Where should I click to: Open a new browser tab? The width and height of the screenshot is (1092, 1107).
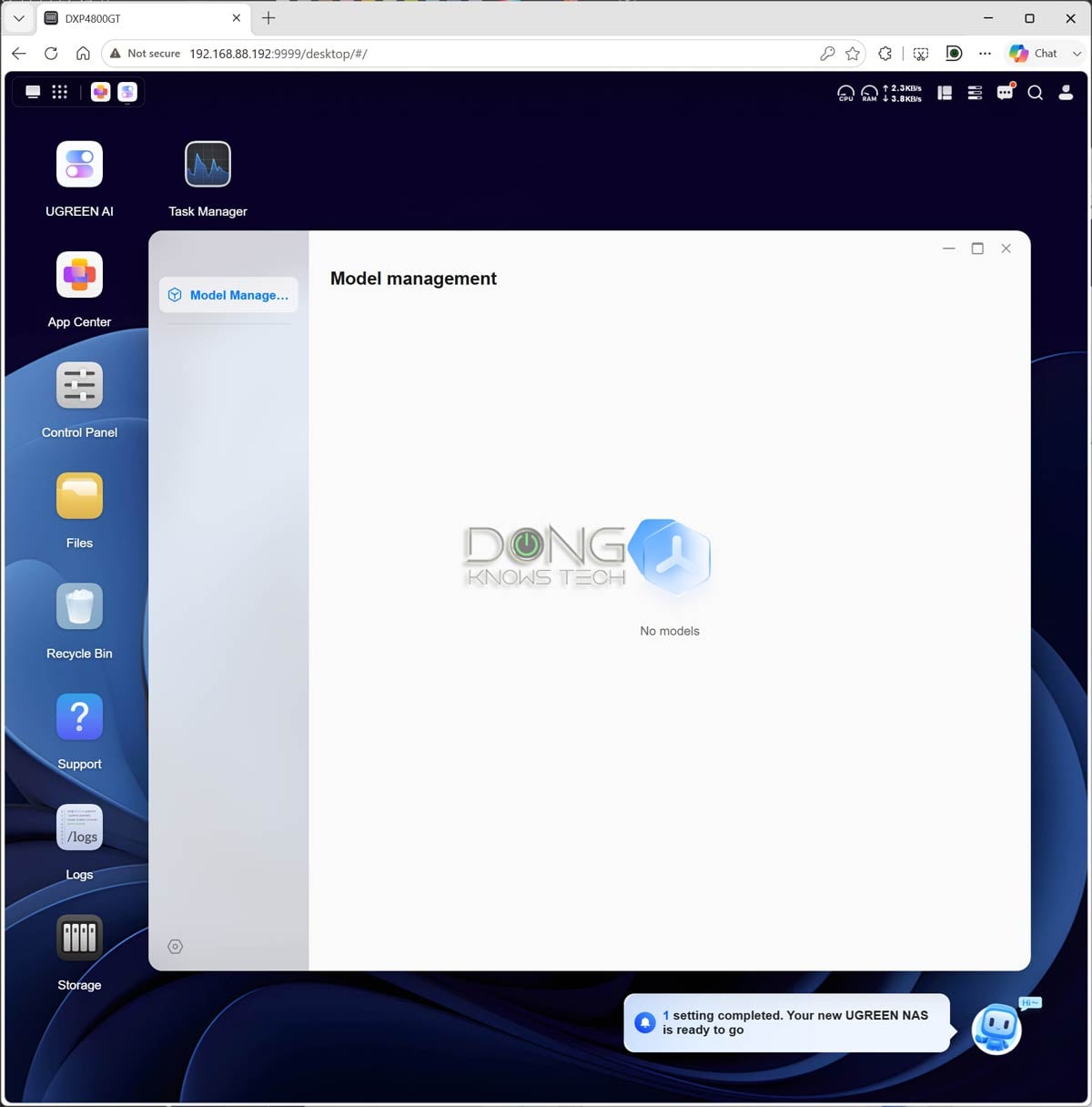268,18
